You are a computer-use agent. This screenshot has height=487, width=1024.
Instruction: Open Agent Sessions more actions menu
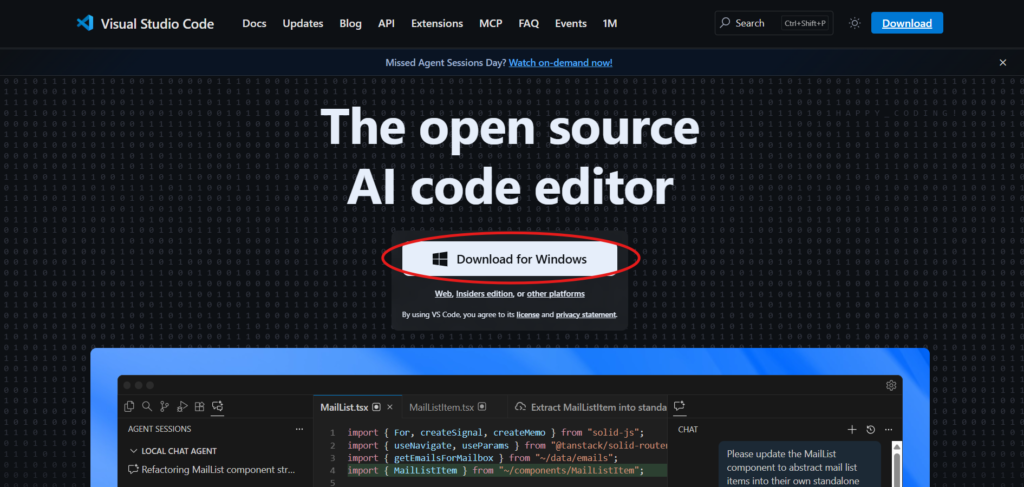[299, 429]
